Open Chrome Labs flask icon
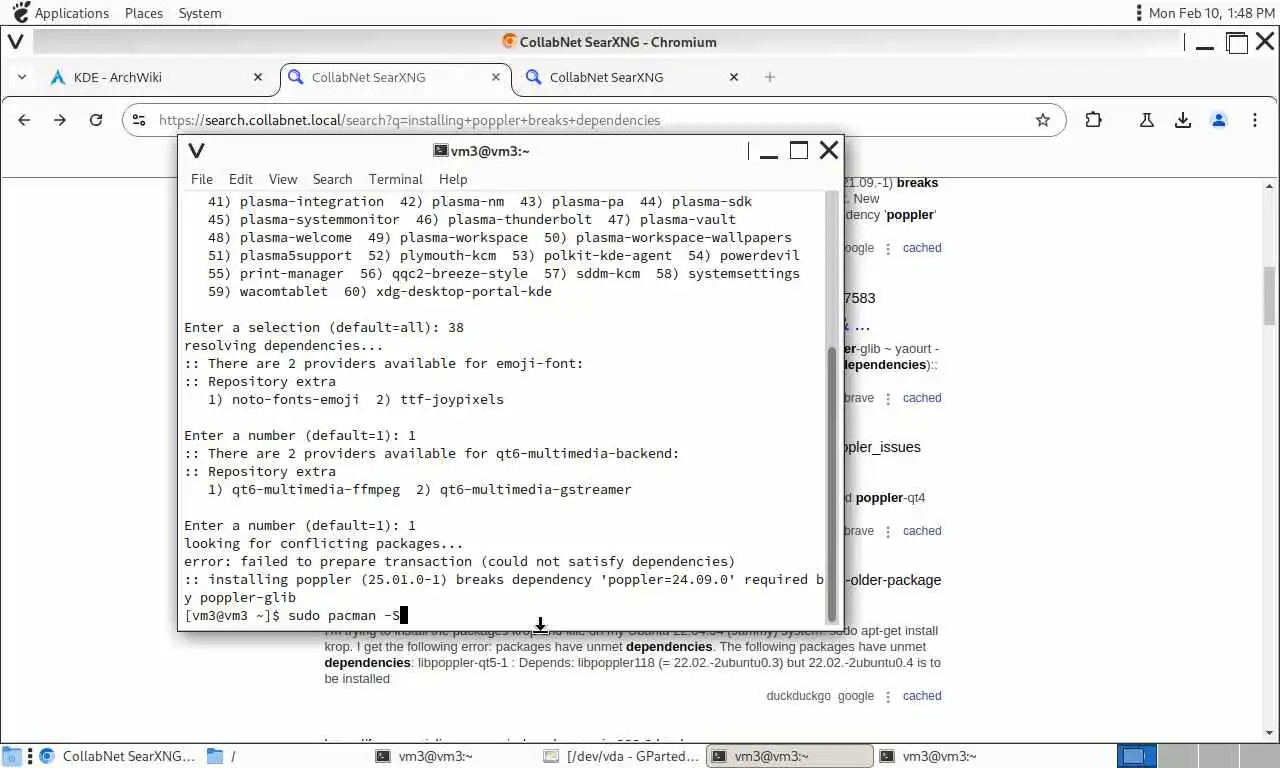This screenshot has width=1280, height=768. click(x=1147, y=120)
